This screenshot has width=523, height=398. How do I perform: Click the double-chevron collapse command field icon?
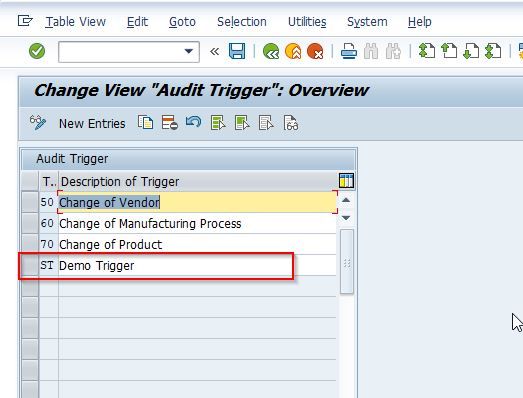point(214,51)
